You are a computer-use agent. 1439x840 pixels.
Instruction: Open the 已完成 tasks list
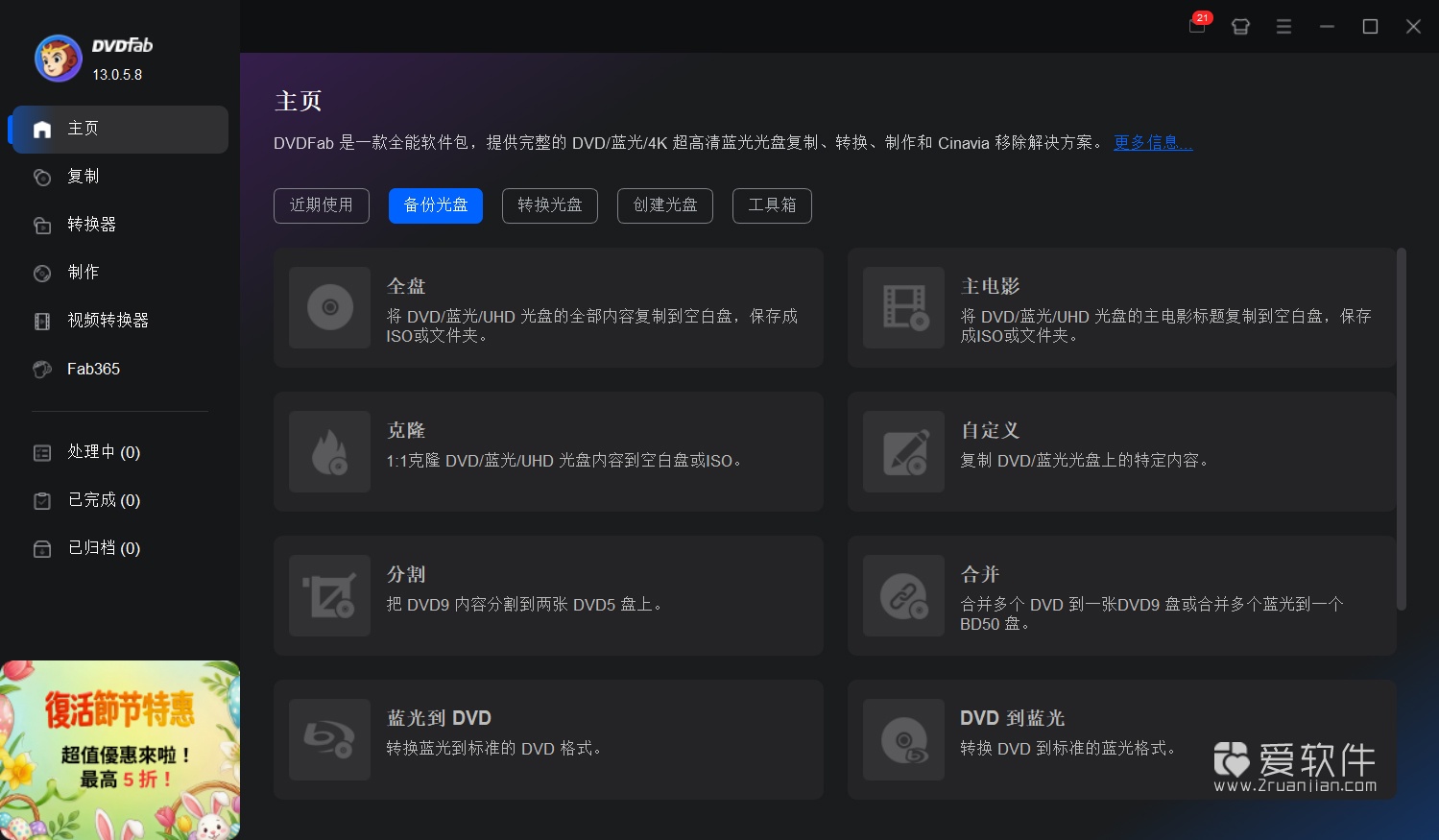(x=103, y=499)
